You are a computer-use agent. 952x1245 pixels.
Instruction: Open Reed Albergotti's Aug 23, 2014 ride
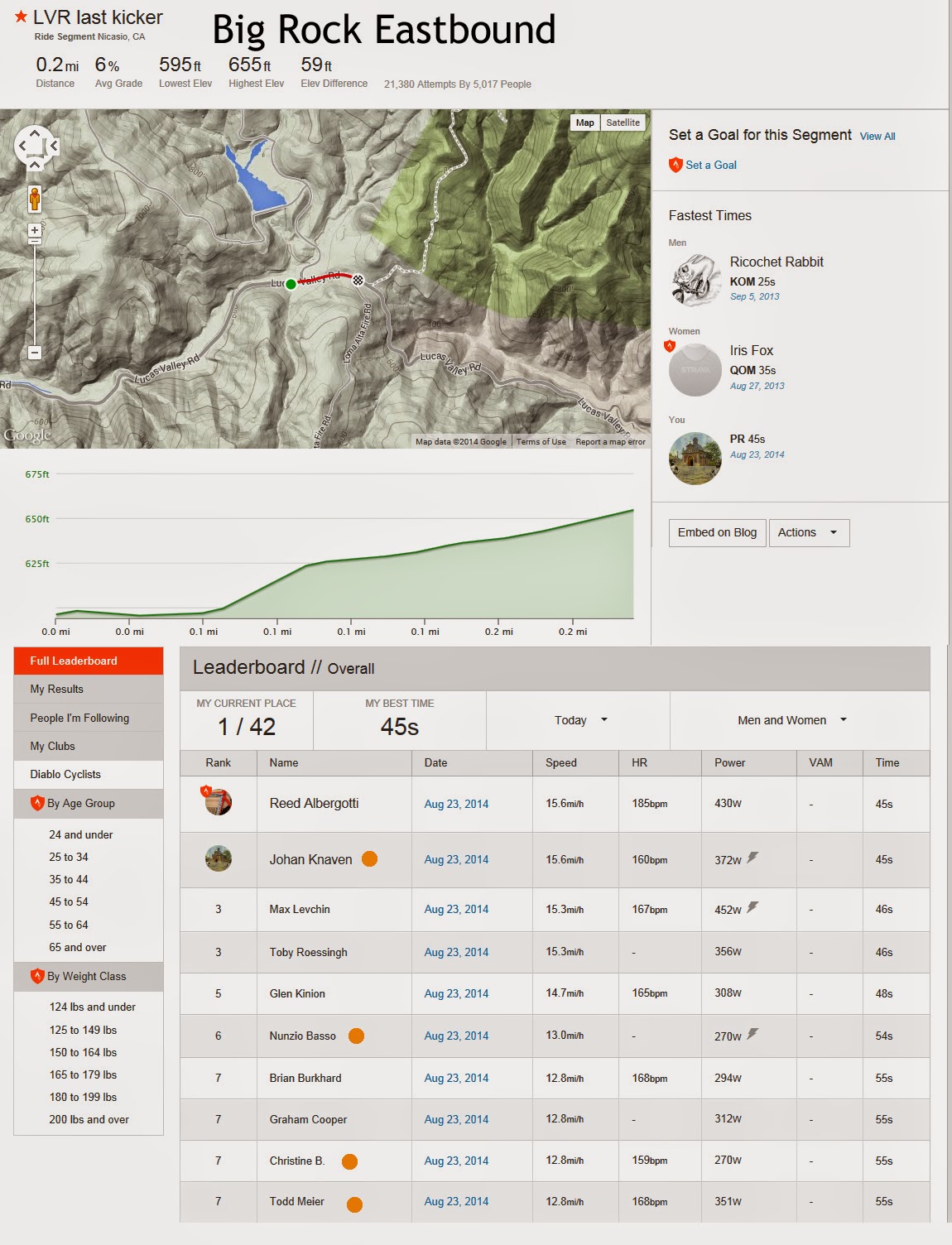coord(456,804)
